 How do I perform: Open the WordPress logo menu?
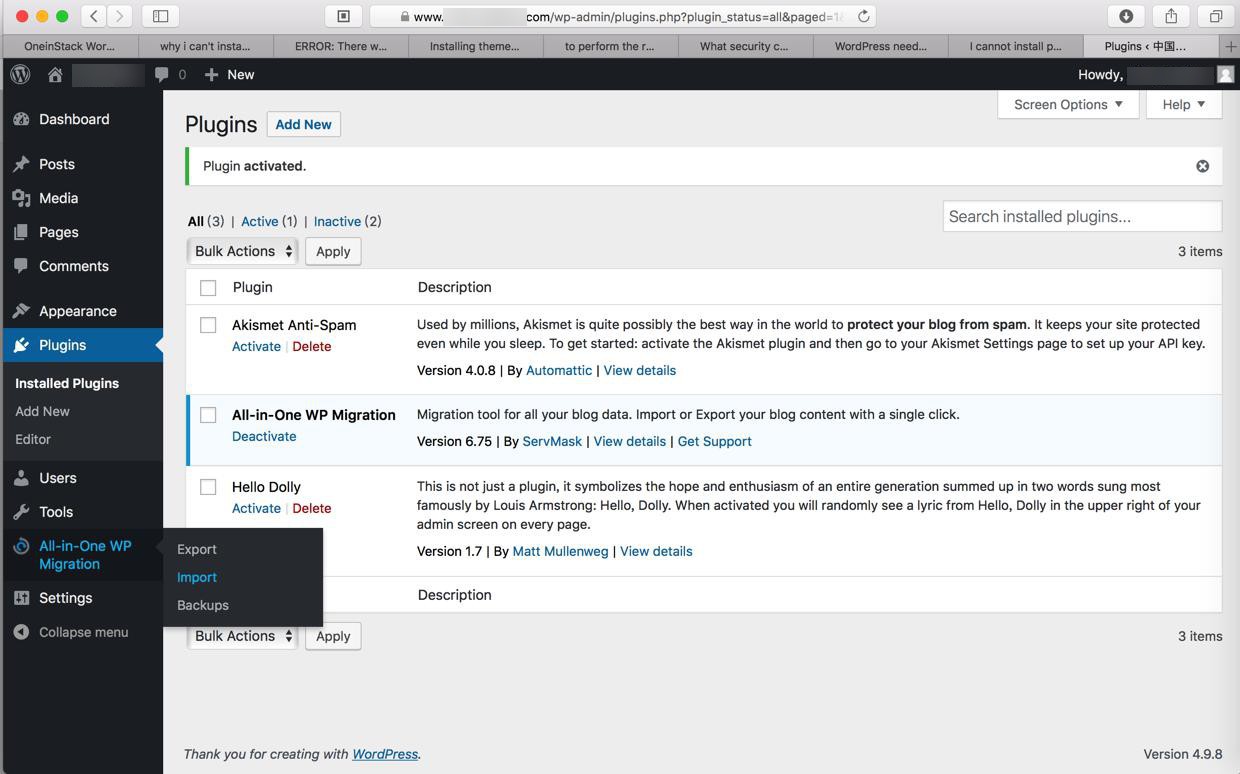20,74
